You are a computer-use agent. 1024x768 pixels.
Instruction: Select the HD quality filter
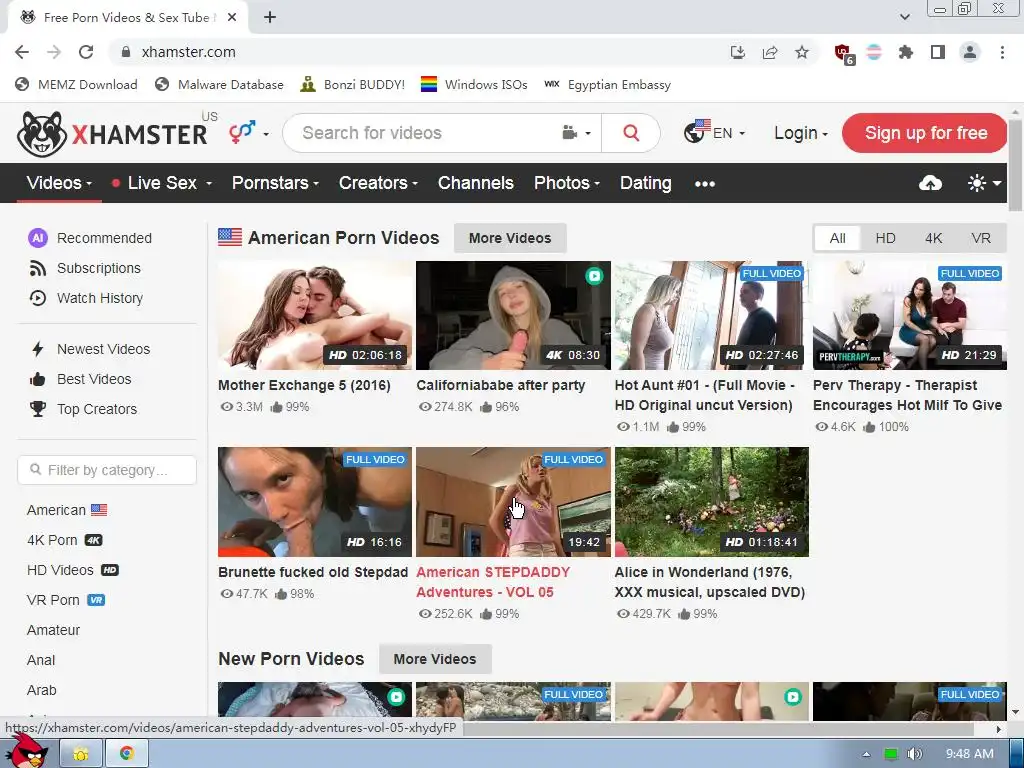pyautogui.click(x=885, y=238)
